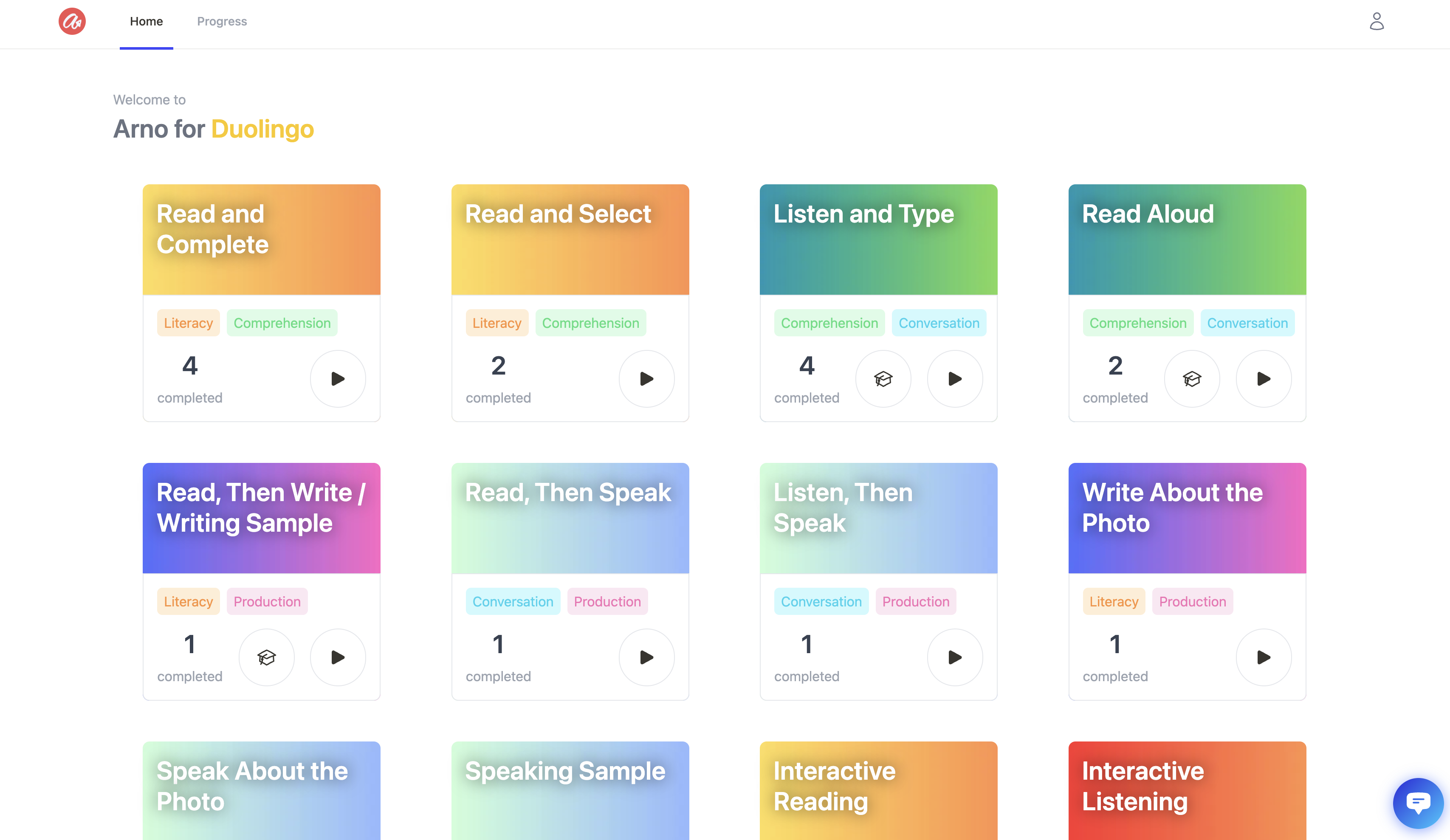The image size is (1450, 840).
Task: Select the Home tab
Action: tap(146, 21)
